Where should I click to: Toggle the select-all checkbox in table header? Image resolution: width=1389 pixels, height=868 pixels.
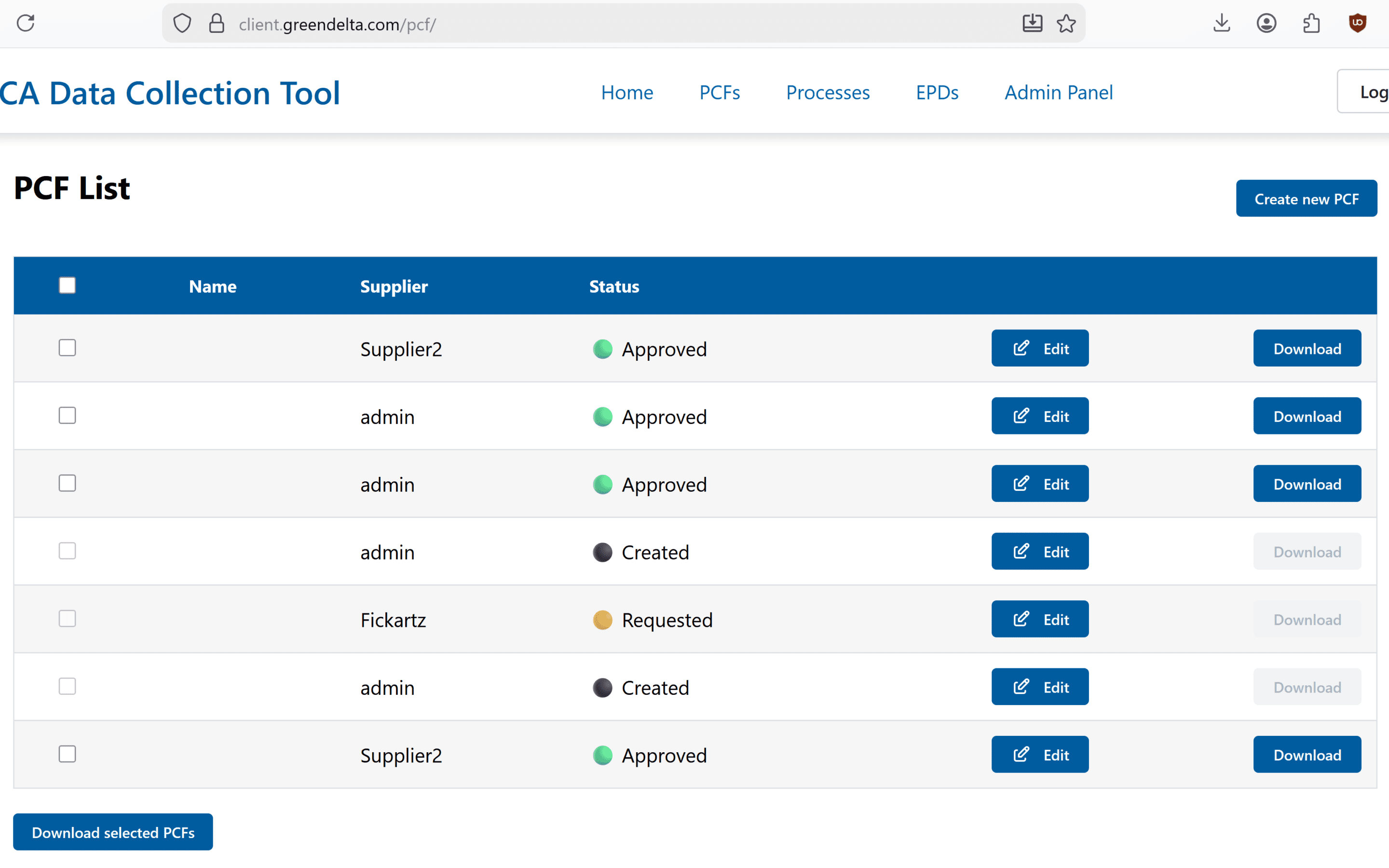[67, 285]
